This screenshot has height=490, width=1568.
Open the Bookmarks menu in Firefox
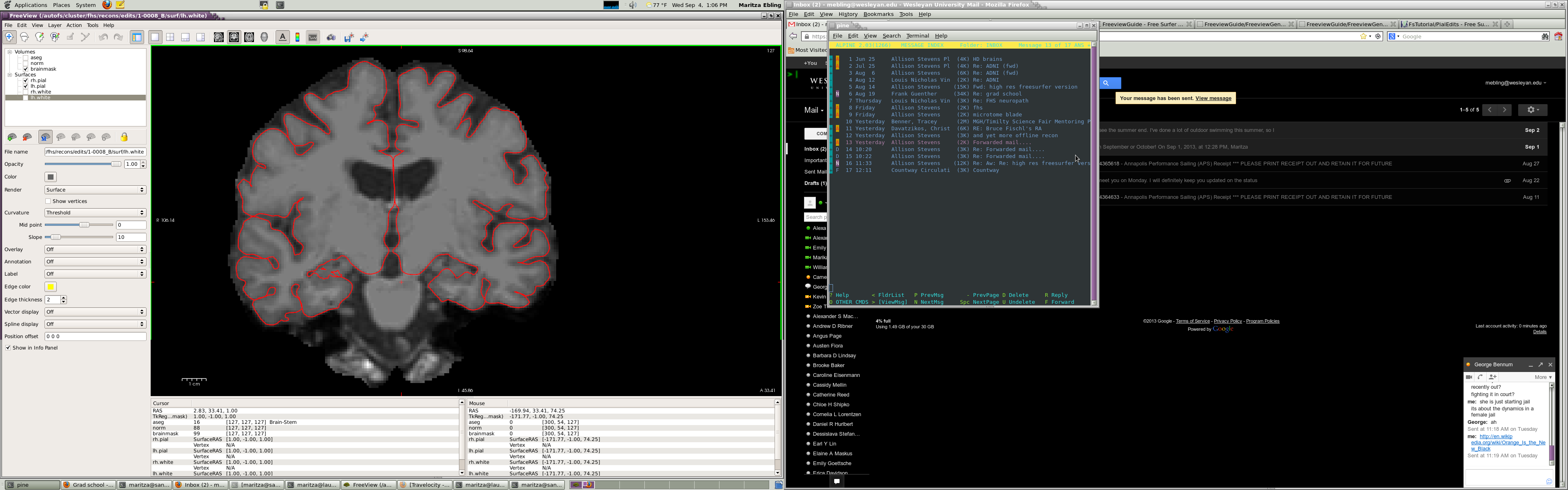pyautogui.click(x=878, y=14)
